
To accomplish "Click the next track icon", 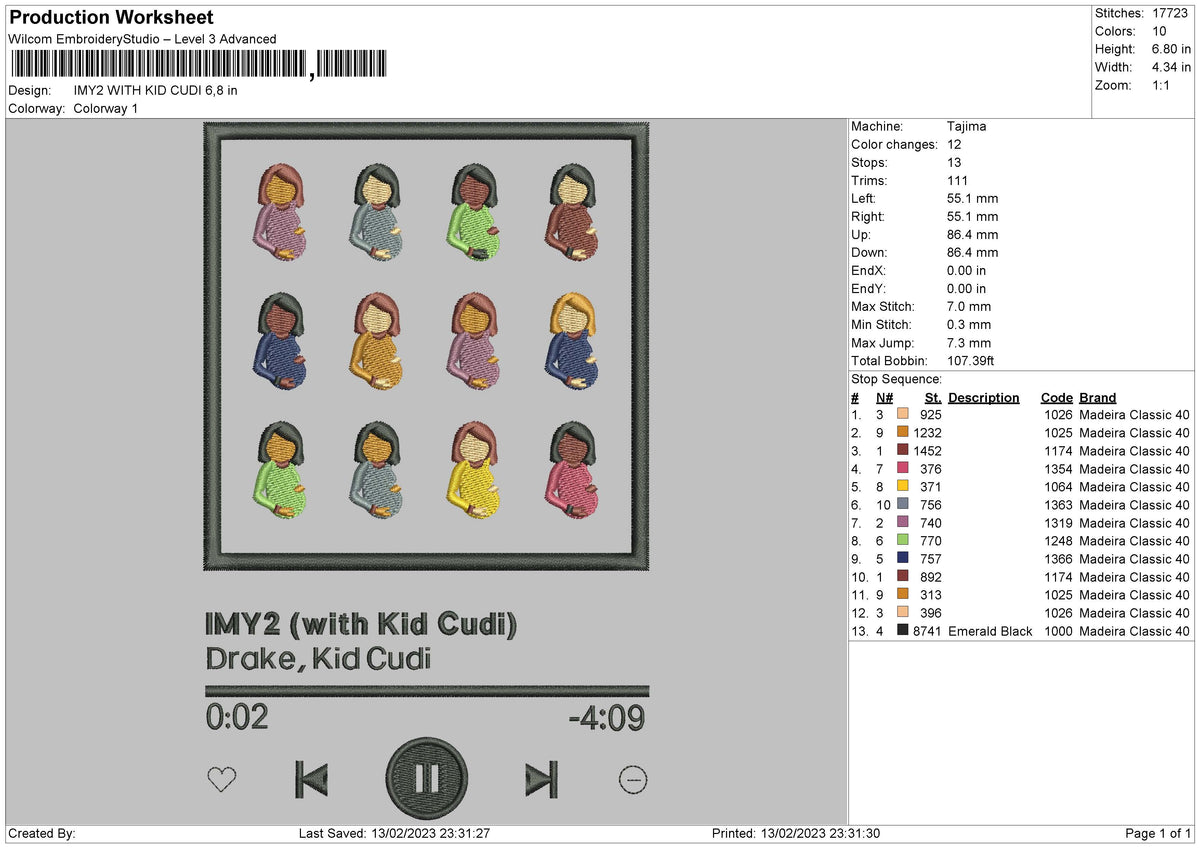I will (x=541, y=779).
